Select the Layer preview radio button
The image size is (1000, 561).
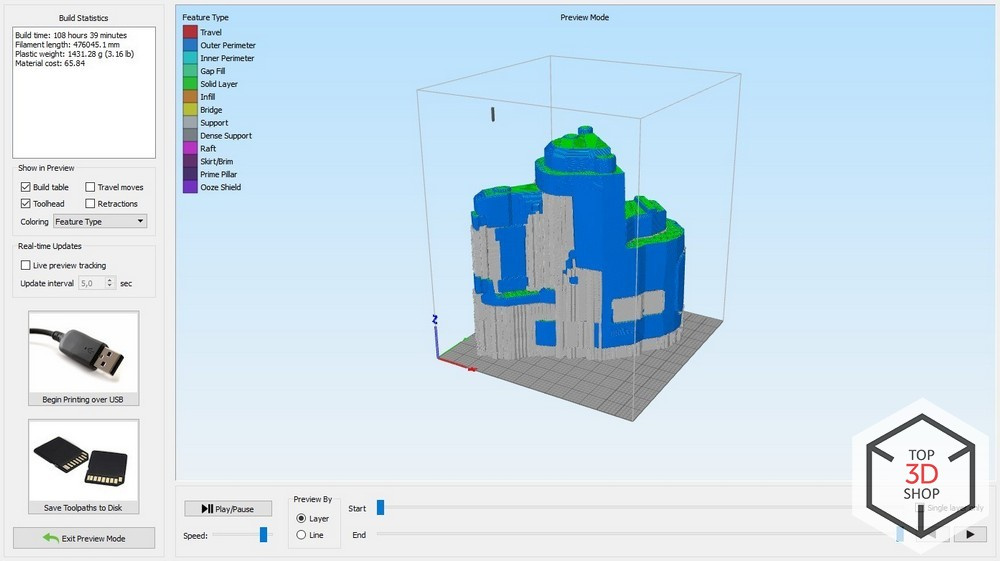(301, 518)
